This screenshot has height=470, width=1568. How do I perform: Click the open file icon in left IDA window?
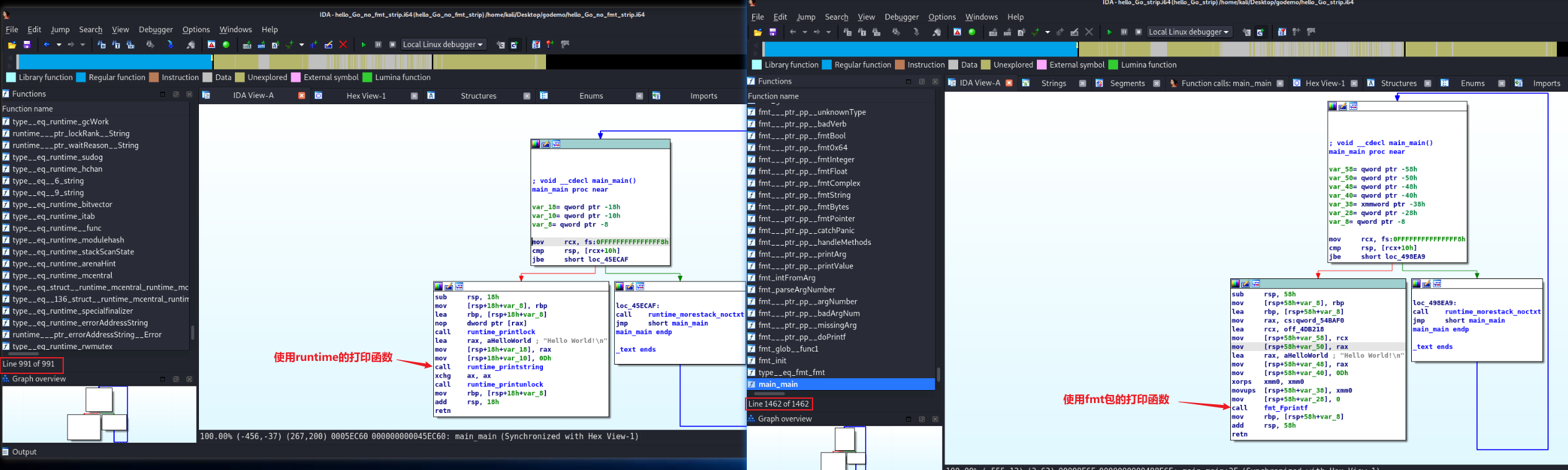(12, 45)
